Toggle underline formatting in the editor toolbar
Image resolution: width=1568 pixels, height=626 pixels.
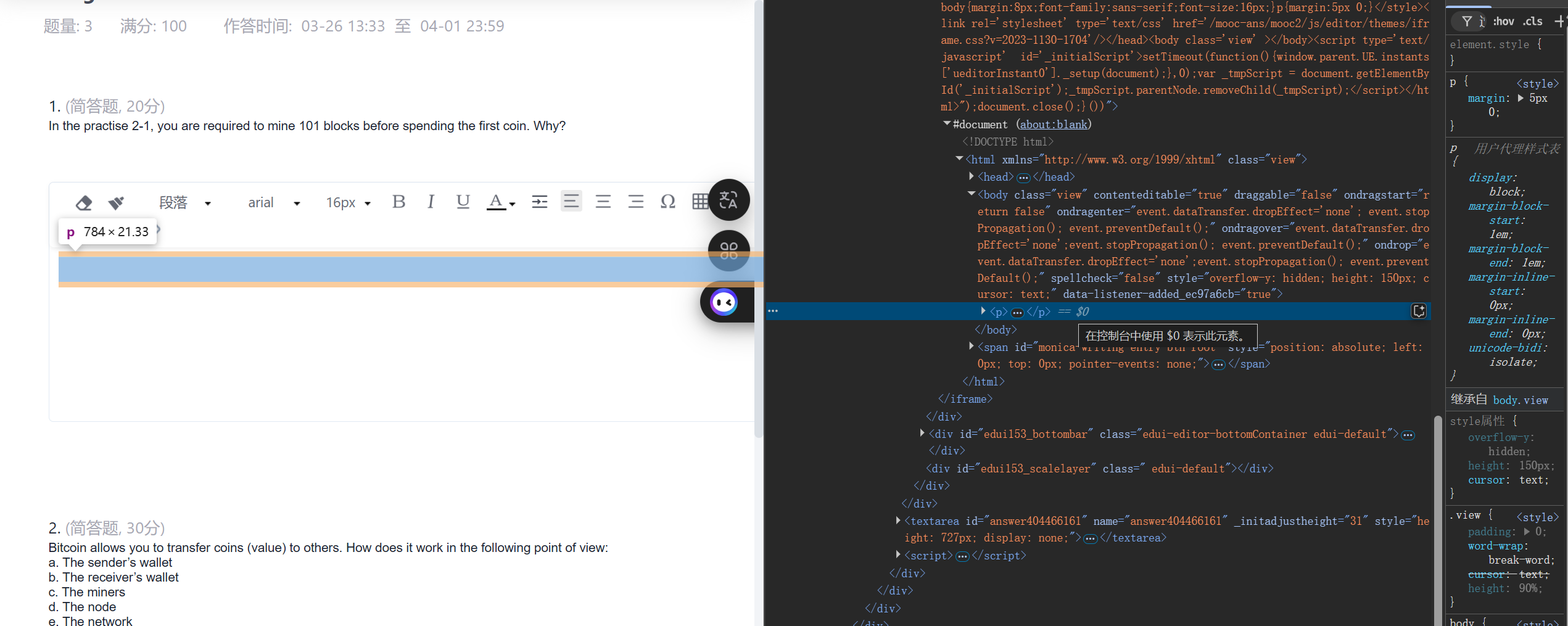click(x=463, y=202)
